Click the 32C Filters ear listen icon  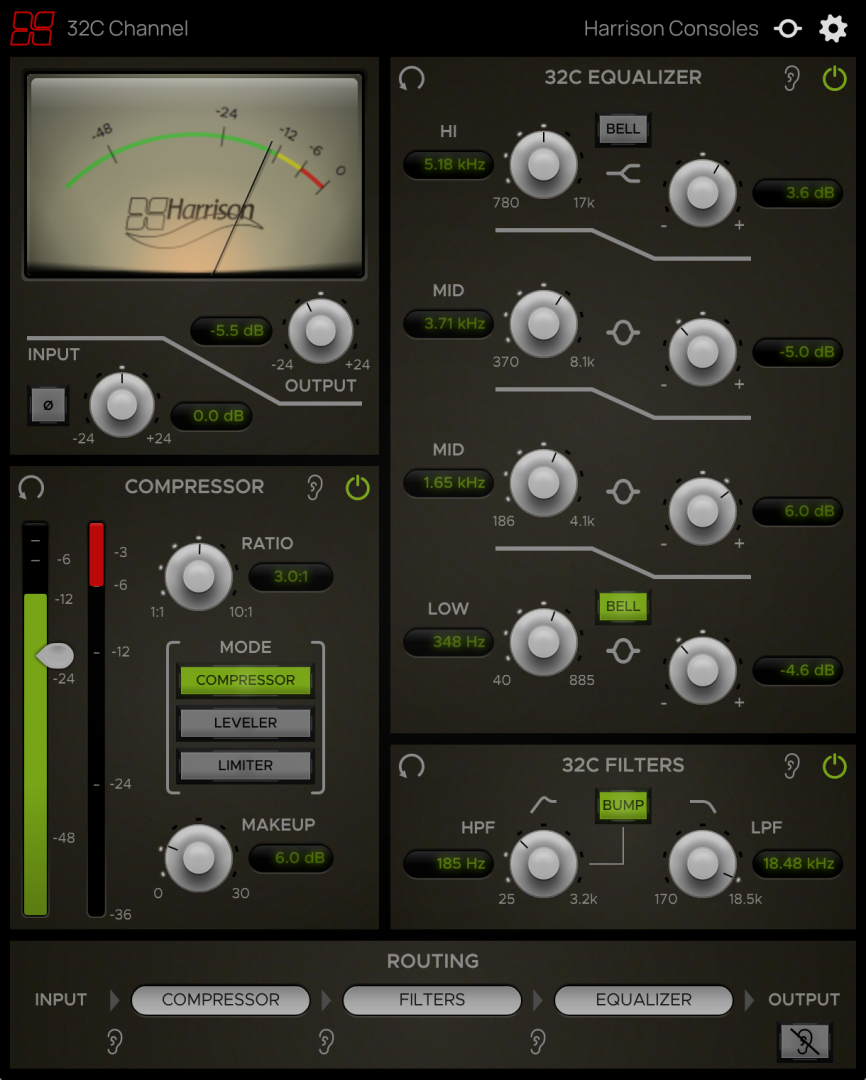pyautogui.click(x=792, y=766)
